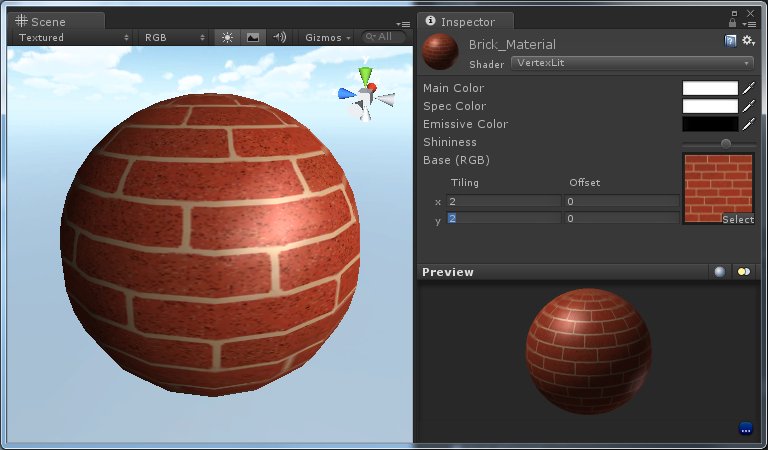
Task: Click the Shininess label
Action: coord(450,142)
